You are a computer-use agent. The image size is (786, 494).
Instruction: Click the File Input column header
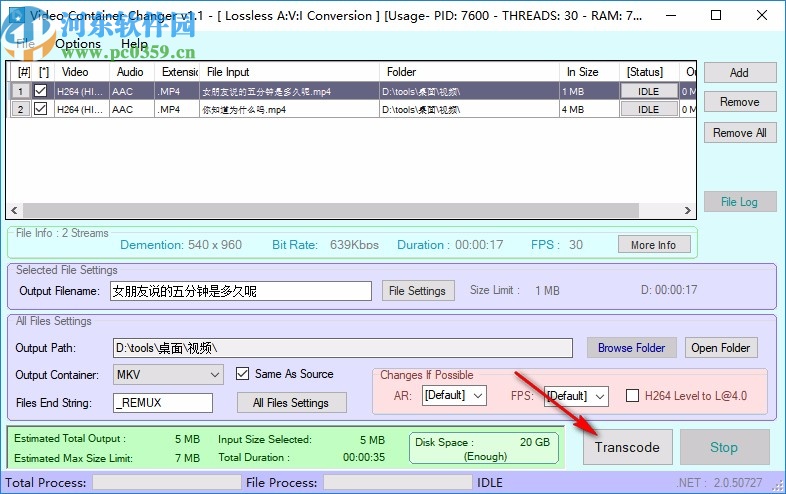point(289,72)
